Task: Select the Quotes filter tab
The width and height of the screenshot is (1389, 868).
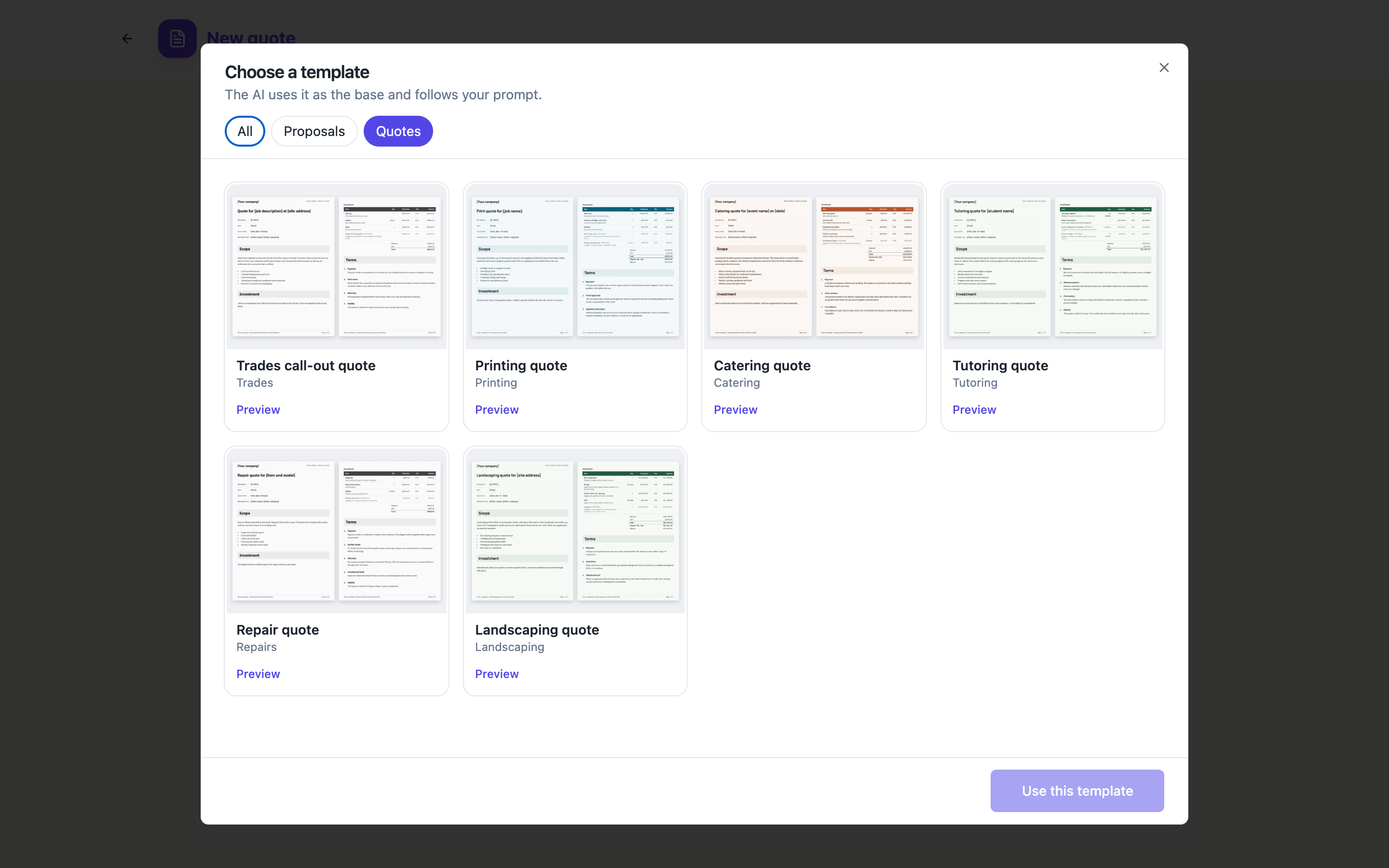Action: (398, 131)
